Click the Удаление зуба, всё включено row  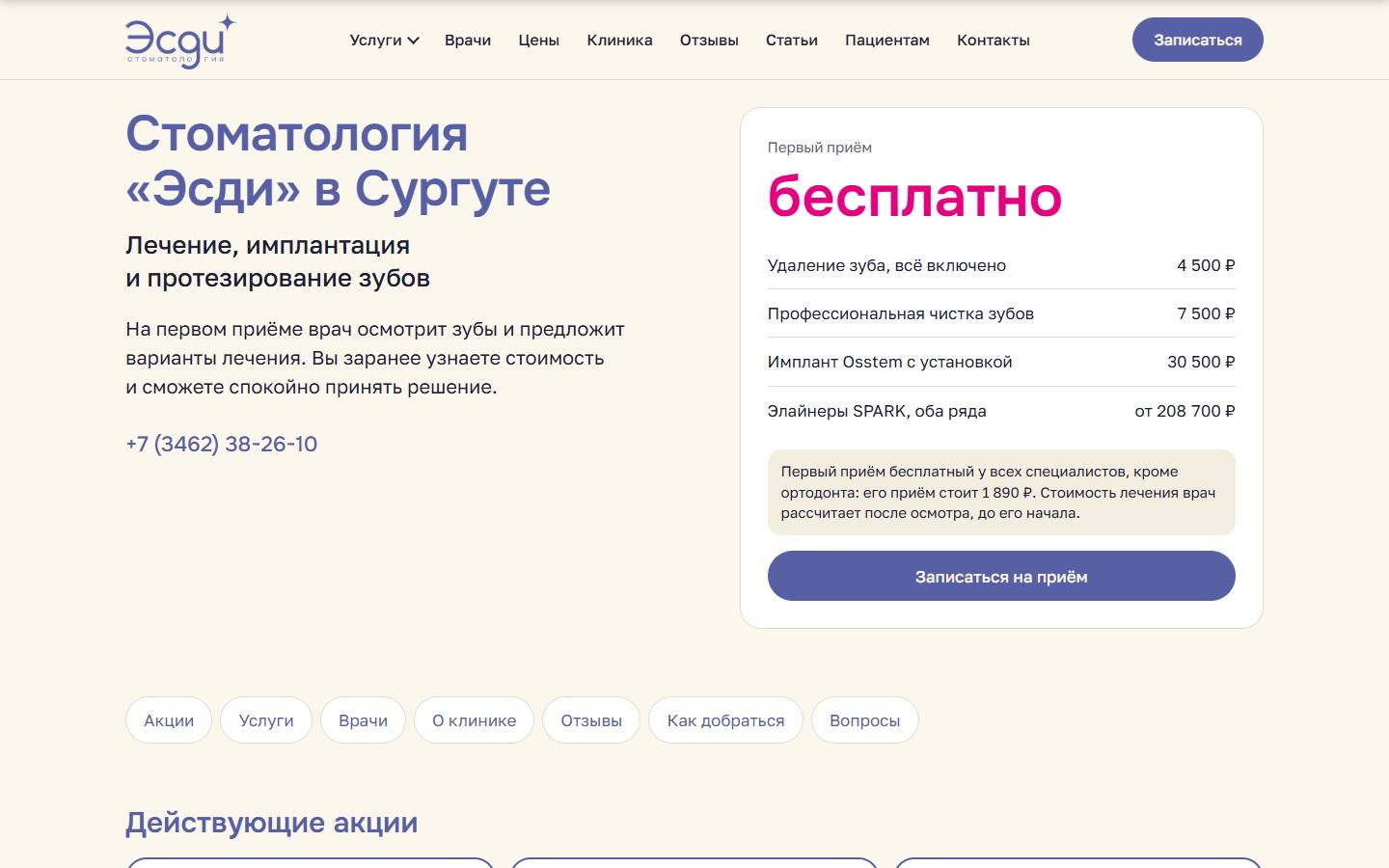1001,265
